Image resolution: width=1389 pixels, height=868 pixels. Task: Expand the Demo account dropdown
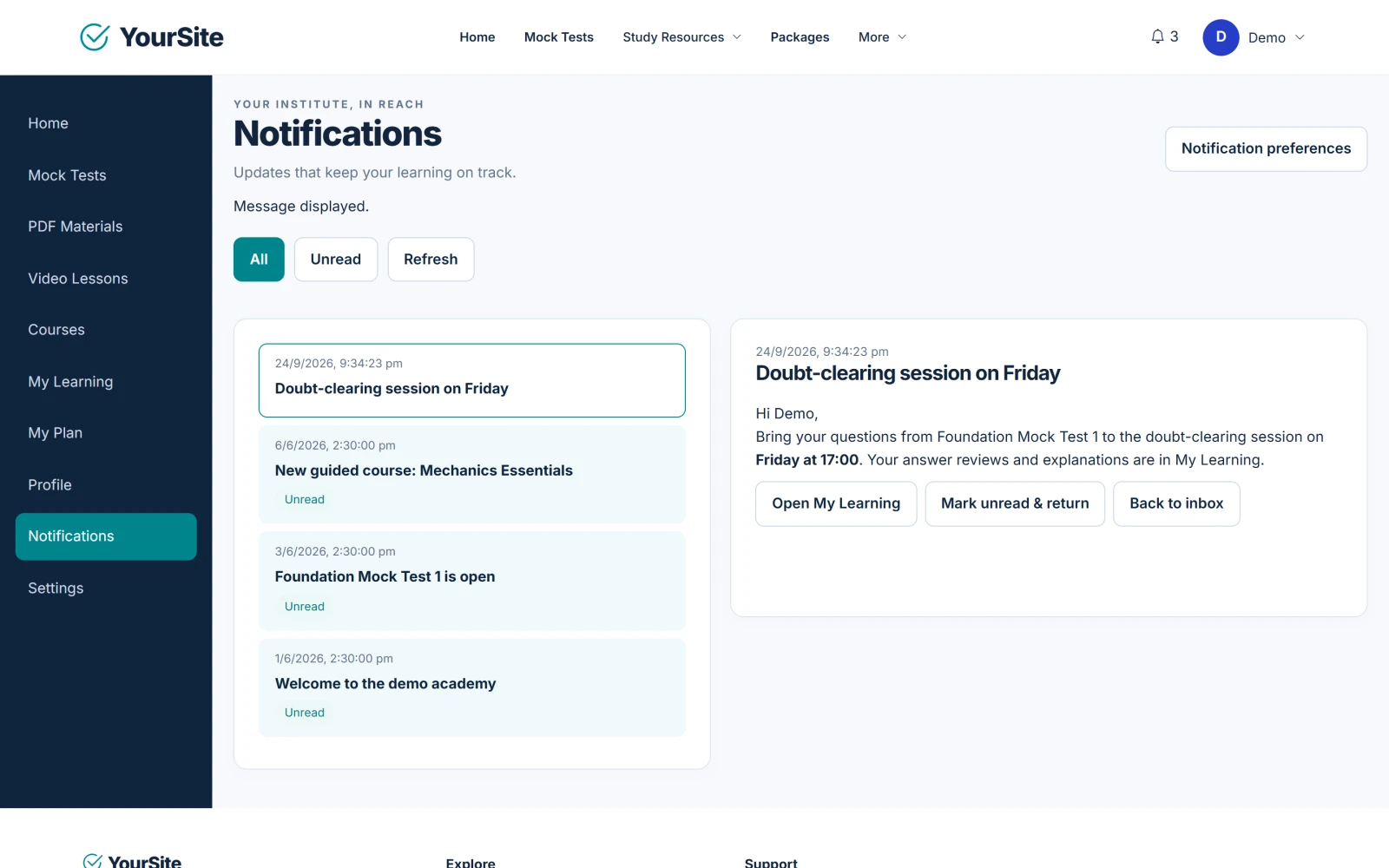[1300, 37]
